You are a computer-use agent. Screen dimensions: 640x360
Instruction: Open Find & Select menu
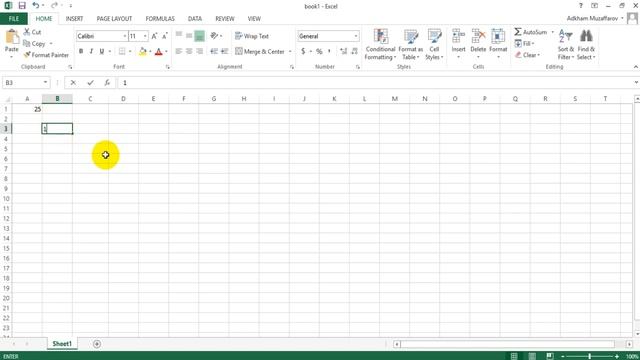point(586,45)
